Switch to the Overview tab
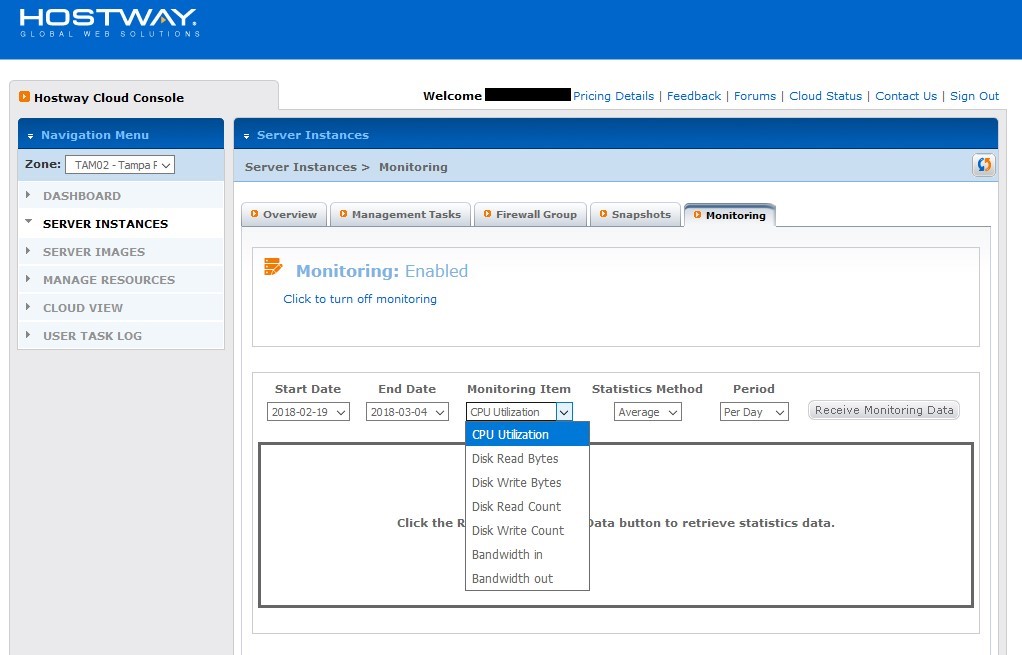This screenshot has height=655, width=1022. point(284,214)
